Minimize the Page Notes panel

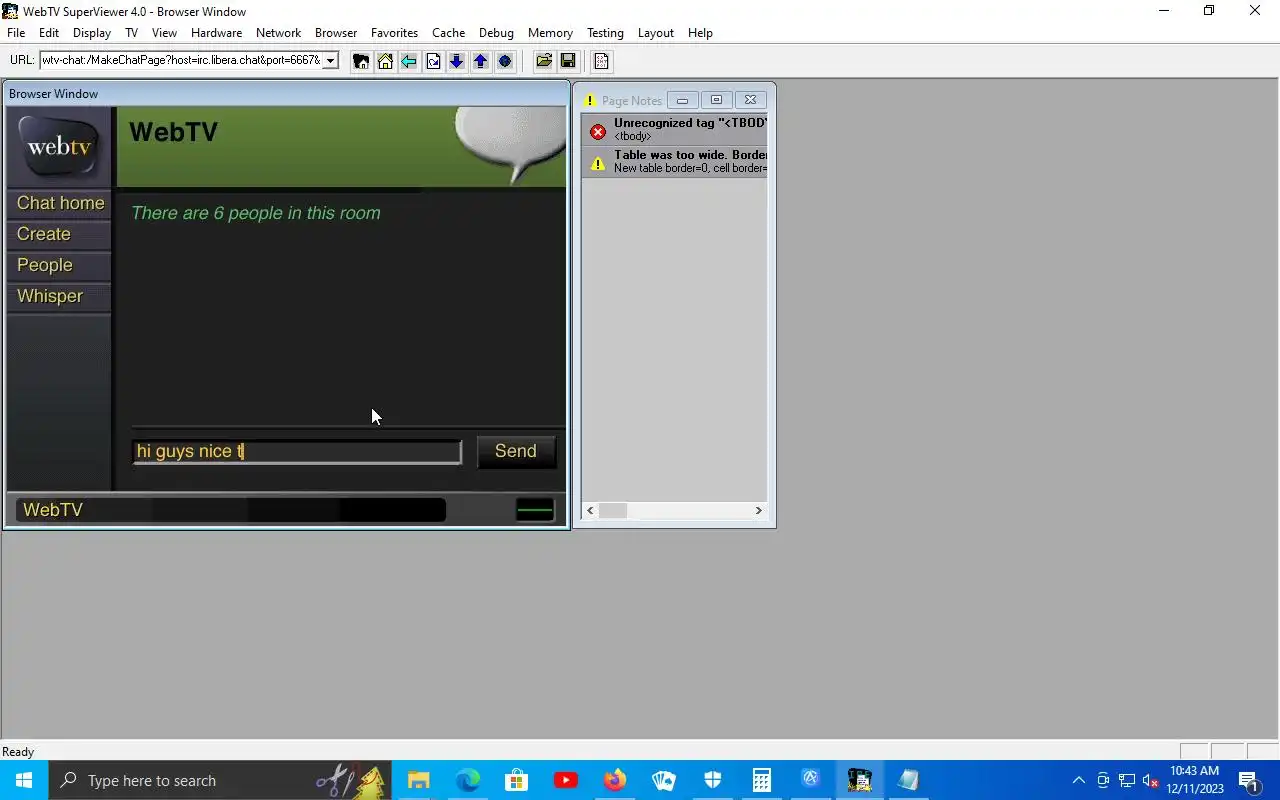tap(683, 100)
